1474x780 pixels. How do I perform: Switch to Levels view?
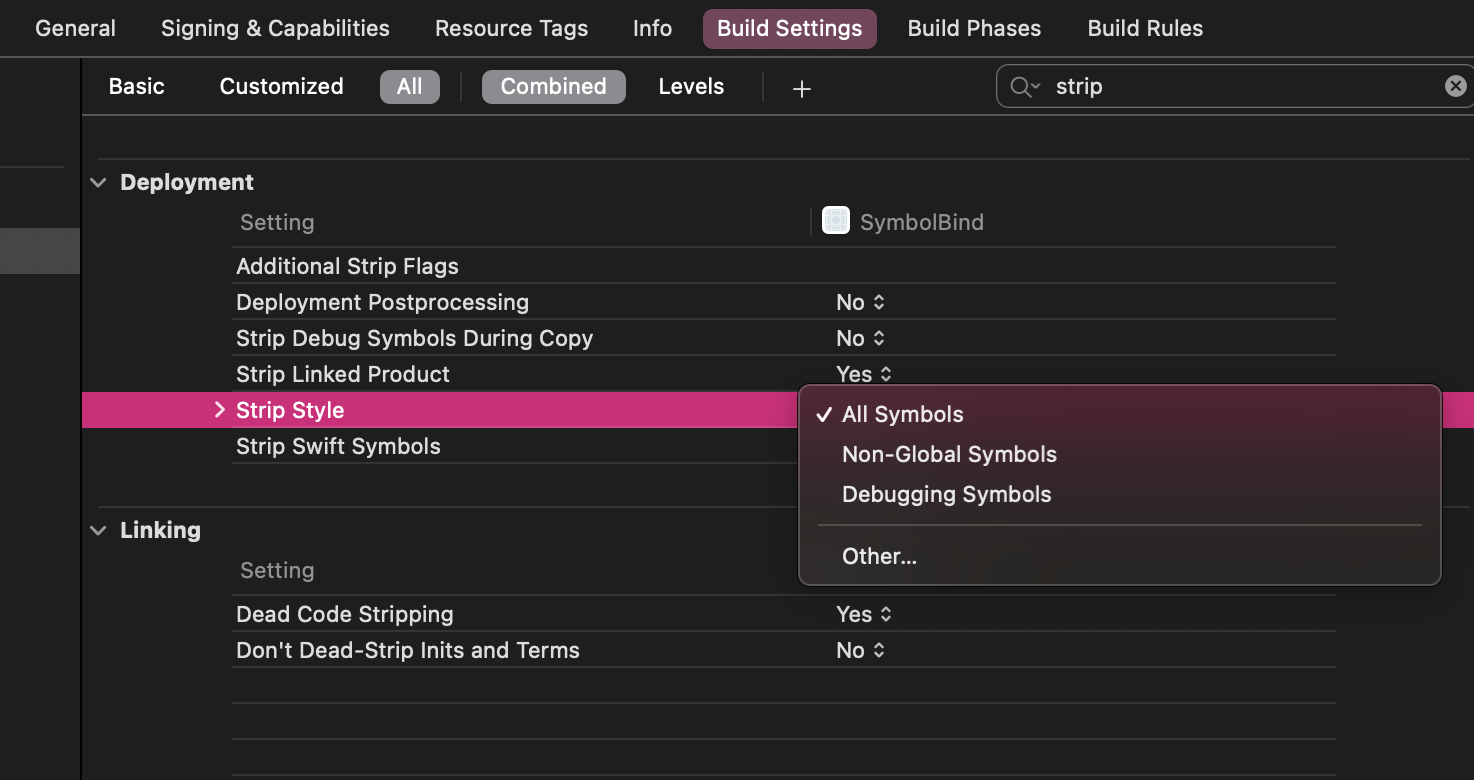691,86
